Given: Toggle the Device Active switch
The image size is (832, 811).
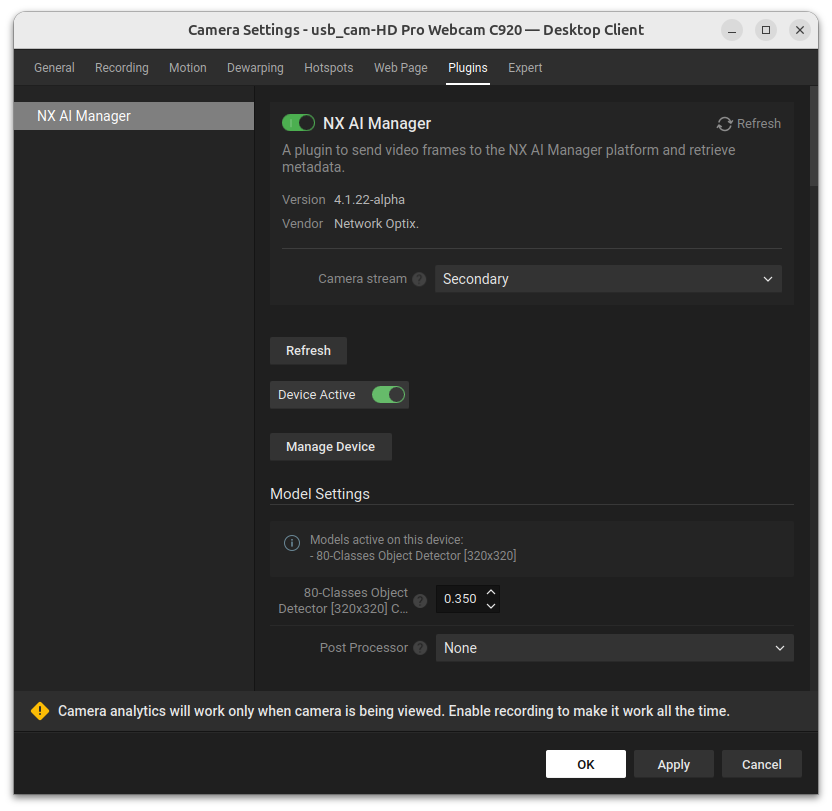Looking at the screenshot, I should point(388,394).
